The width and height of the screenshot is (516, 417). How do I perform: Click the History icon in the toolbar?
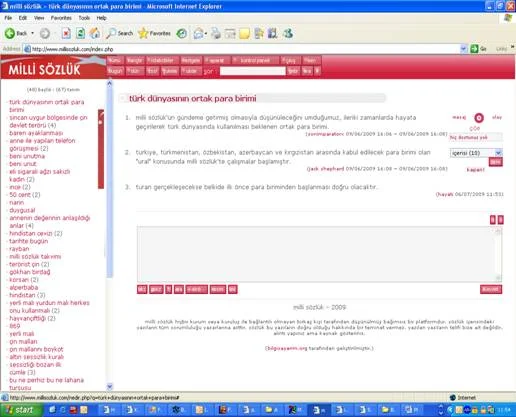click(x=182, y=33)
